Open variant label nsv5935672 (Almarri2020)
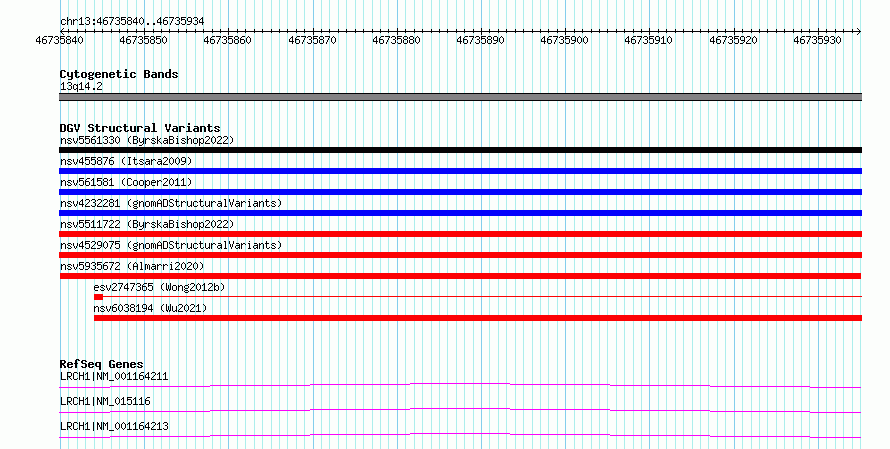This screenshot has height=449, width=890. click(x=132, y=266)
